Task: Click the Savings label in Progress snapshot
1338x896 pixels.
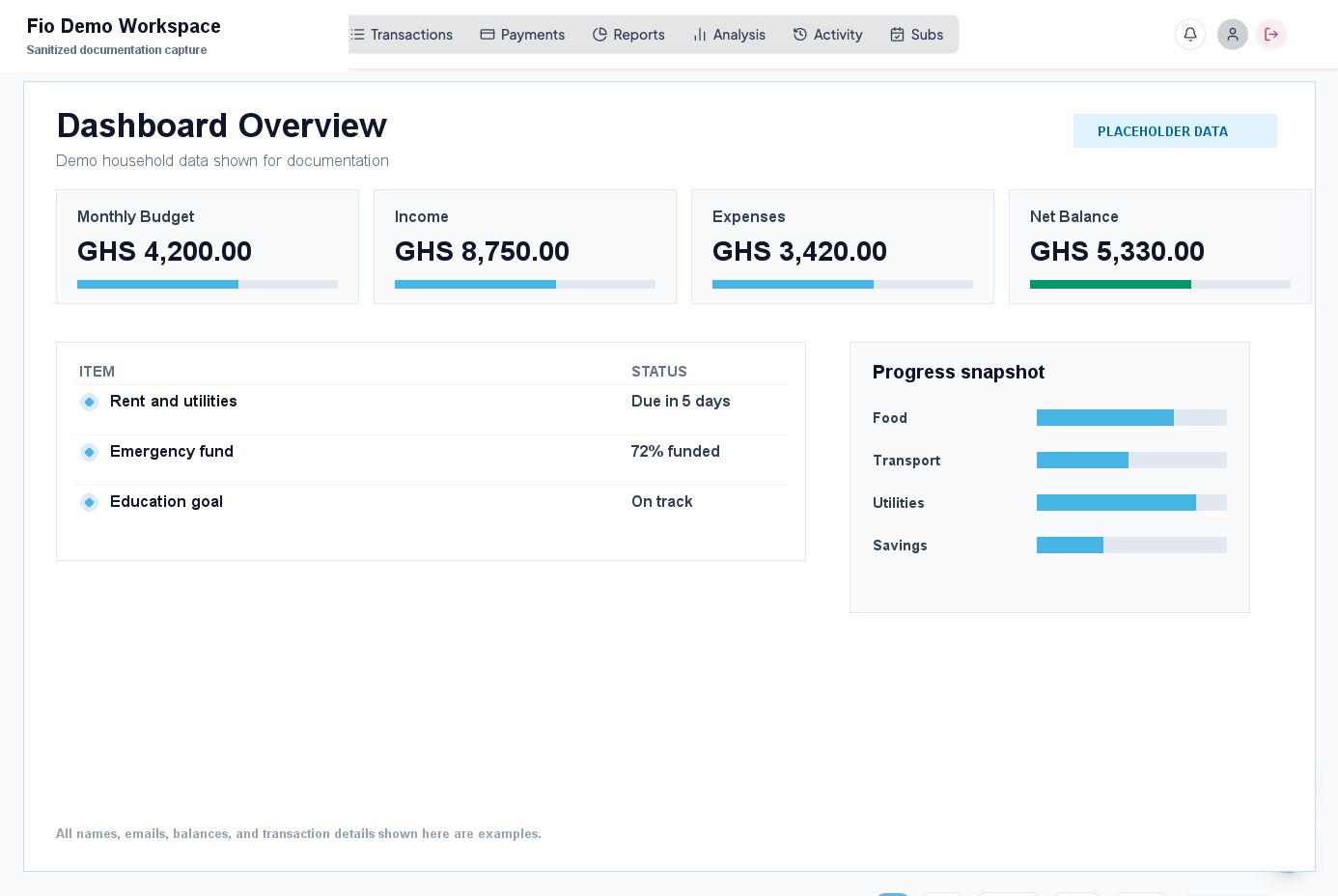Action: (900, 546)
